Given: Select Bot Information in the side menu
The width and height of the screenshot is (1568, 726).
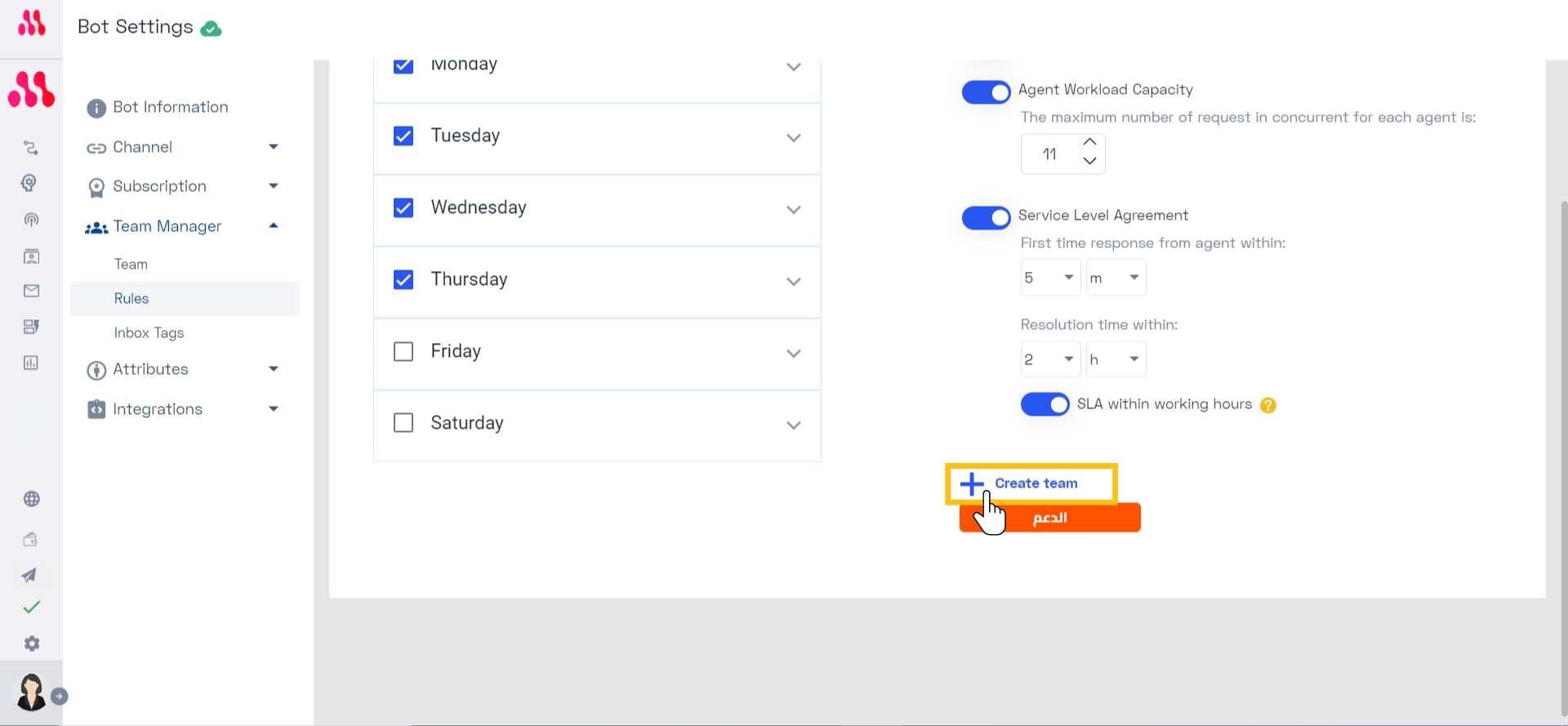Looking at the screenshot, I should point(171,107).
